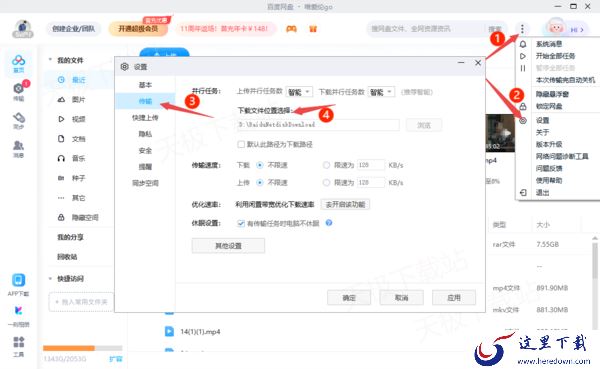Click the profile avatar at top right
The height and width of the screenshot is (369, 600).
click(555, 28)
